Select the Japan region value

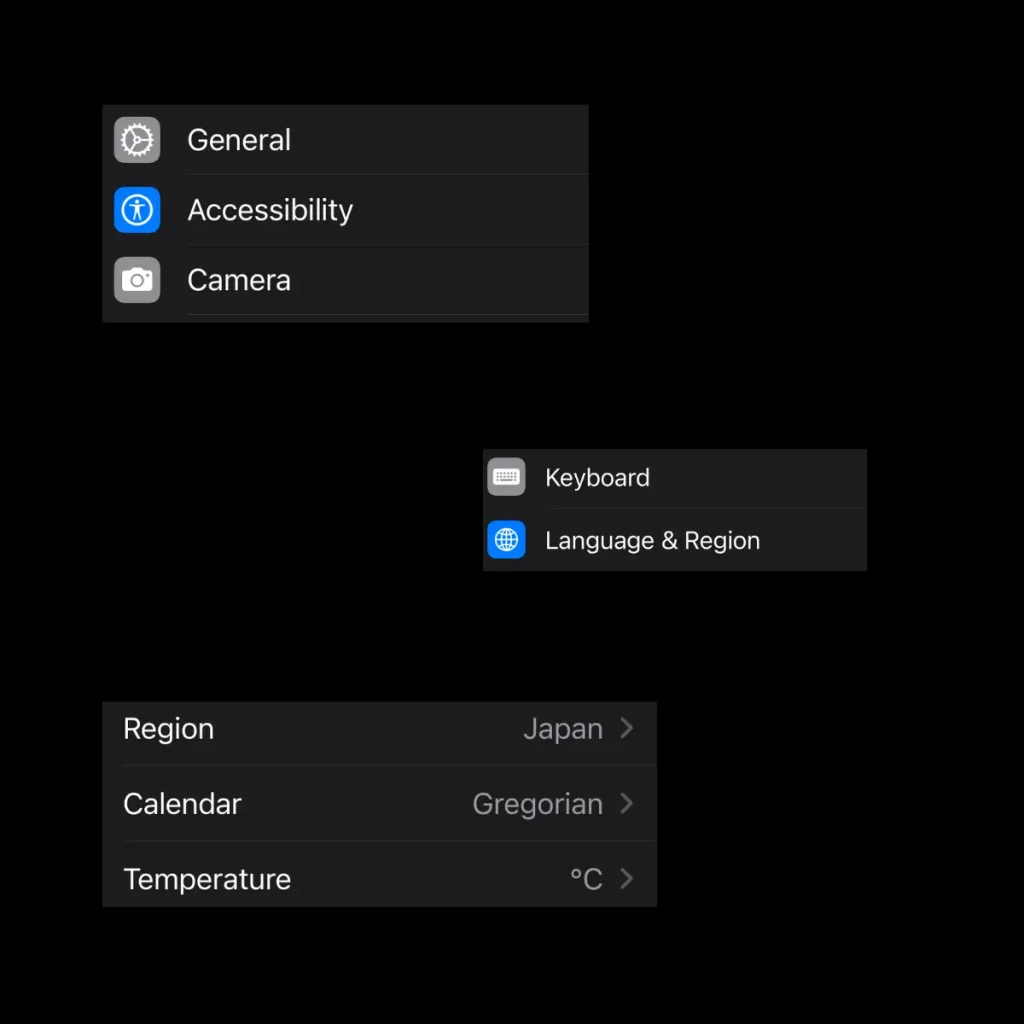click(x=563, y=729)
